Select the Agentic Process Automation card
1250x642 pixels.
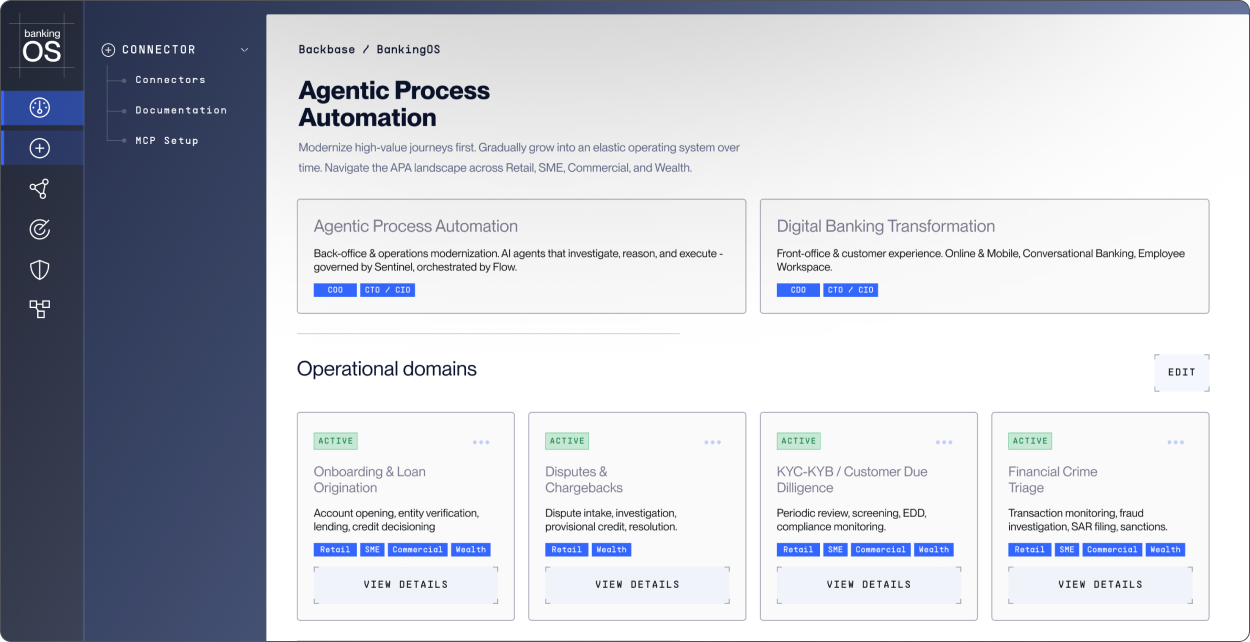click(521, 256)
